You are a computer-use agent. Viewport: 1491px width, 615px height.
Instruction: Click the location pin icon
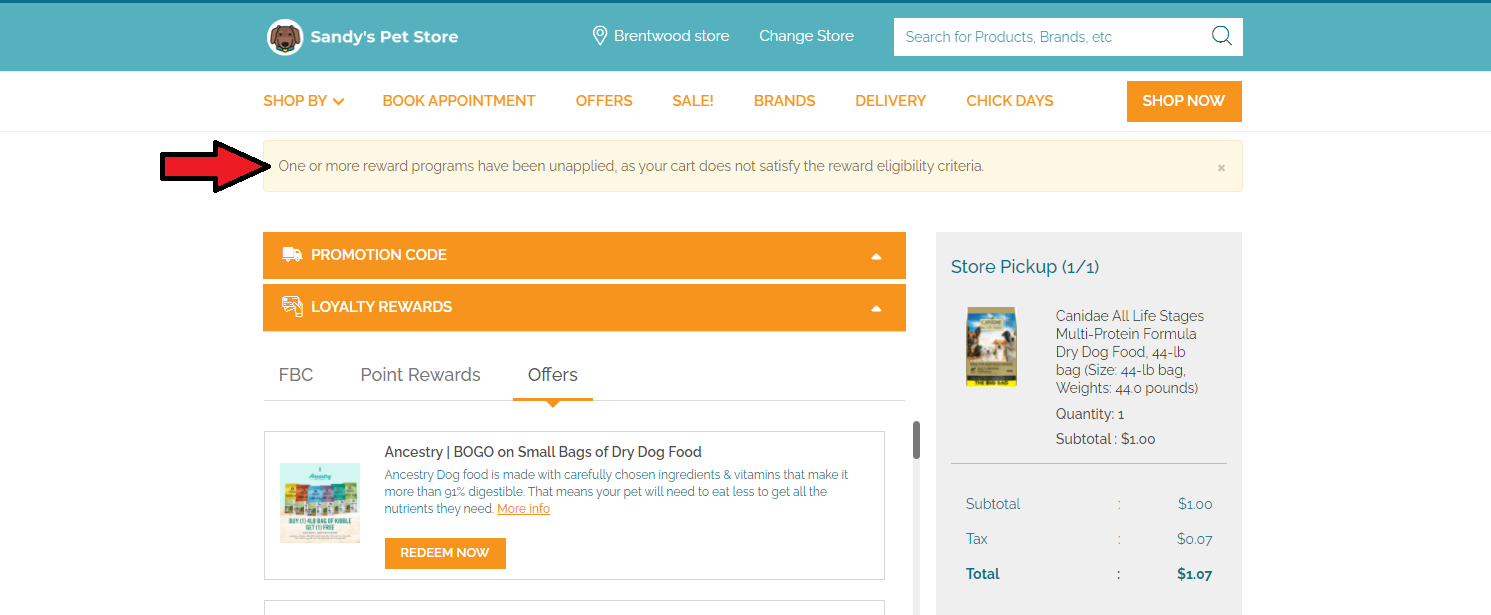(x=600, y=36)
